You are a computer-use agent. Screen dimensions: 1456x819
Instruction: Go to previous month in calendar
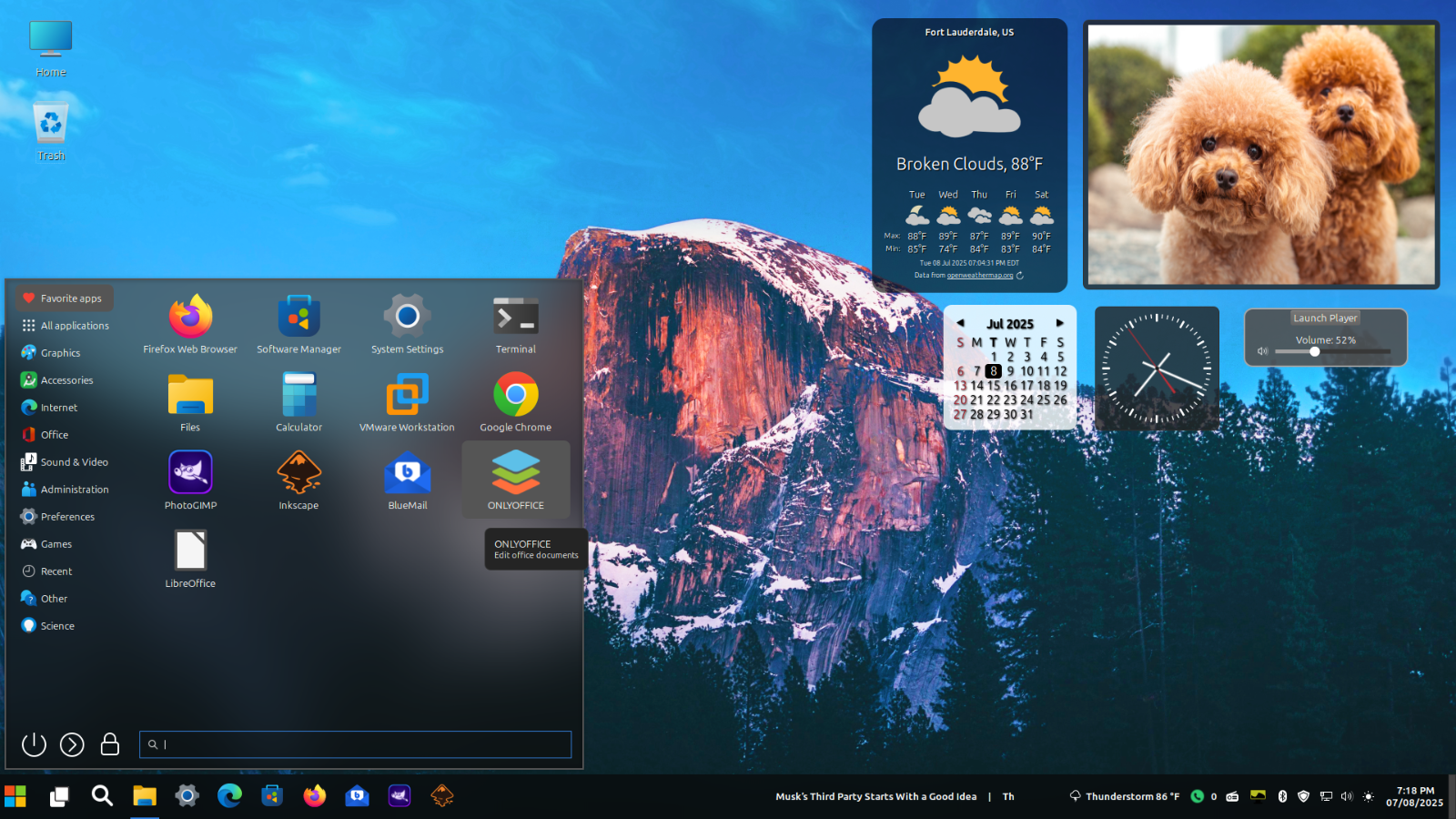[960, 323]
